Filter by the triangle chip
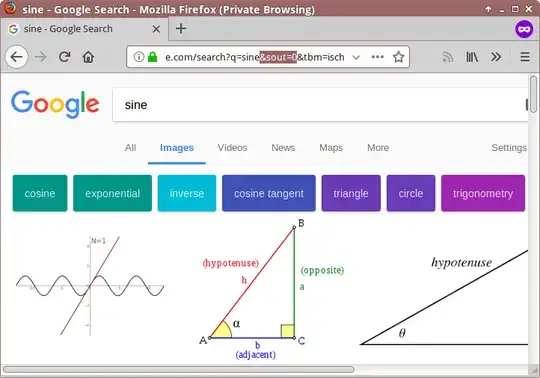540x378 pixels. [351, 193]
